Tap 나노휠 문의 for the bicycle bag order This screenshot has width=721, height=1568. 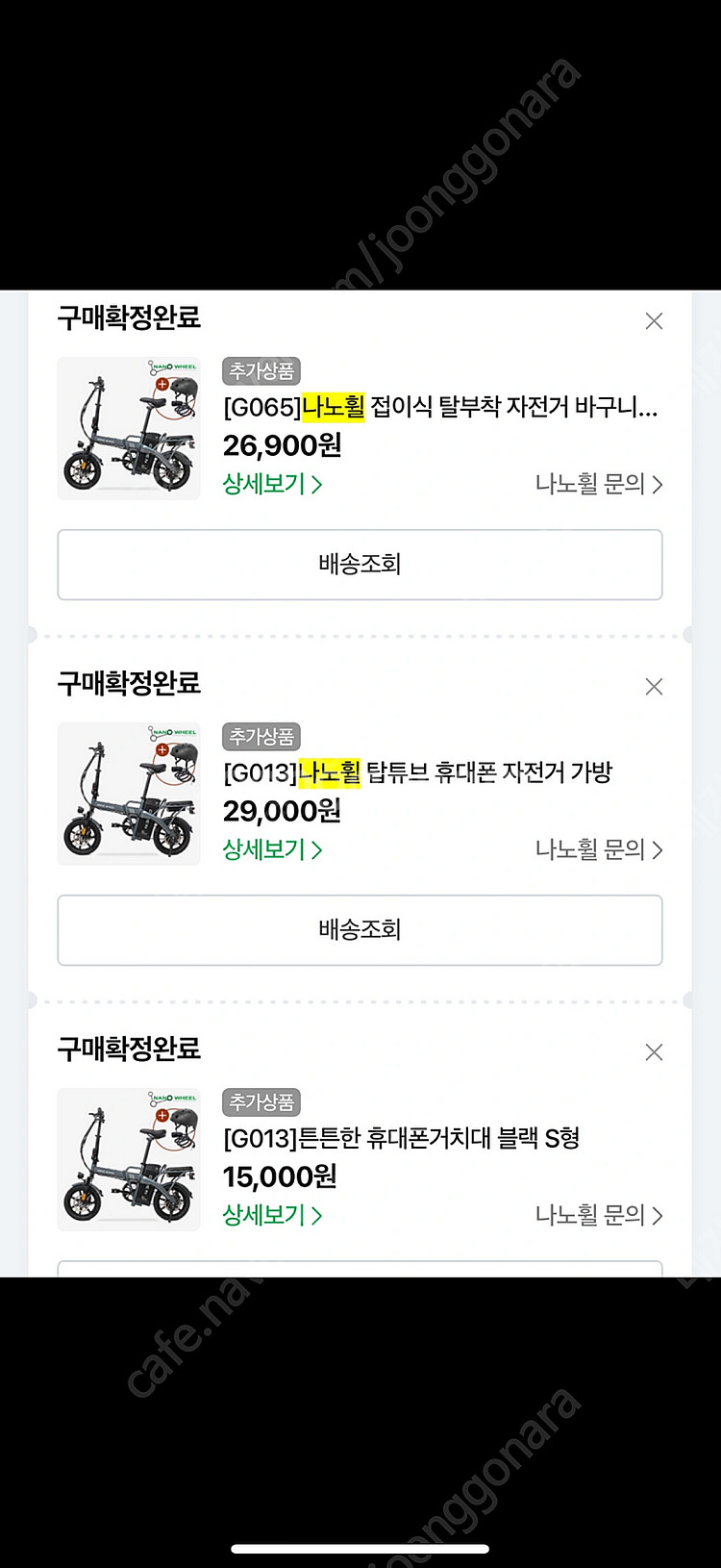[x=598, y=849]
